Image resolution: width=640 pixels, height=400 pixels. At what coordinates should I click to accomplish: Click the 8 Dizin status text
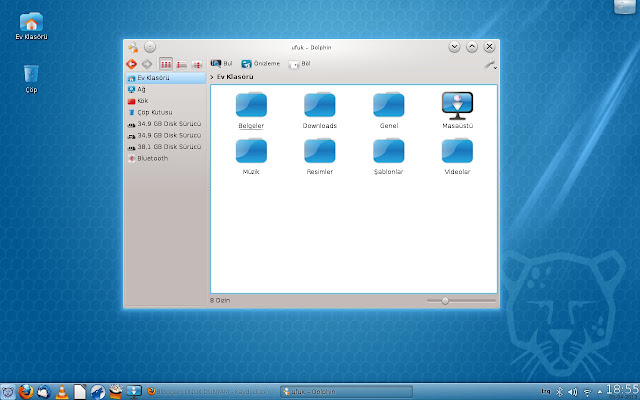[x=220, y=300]
